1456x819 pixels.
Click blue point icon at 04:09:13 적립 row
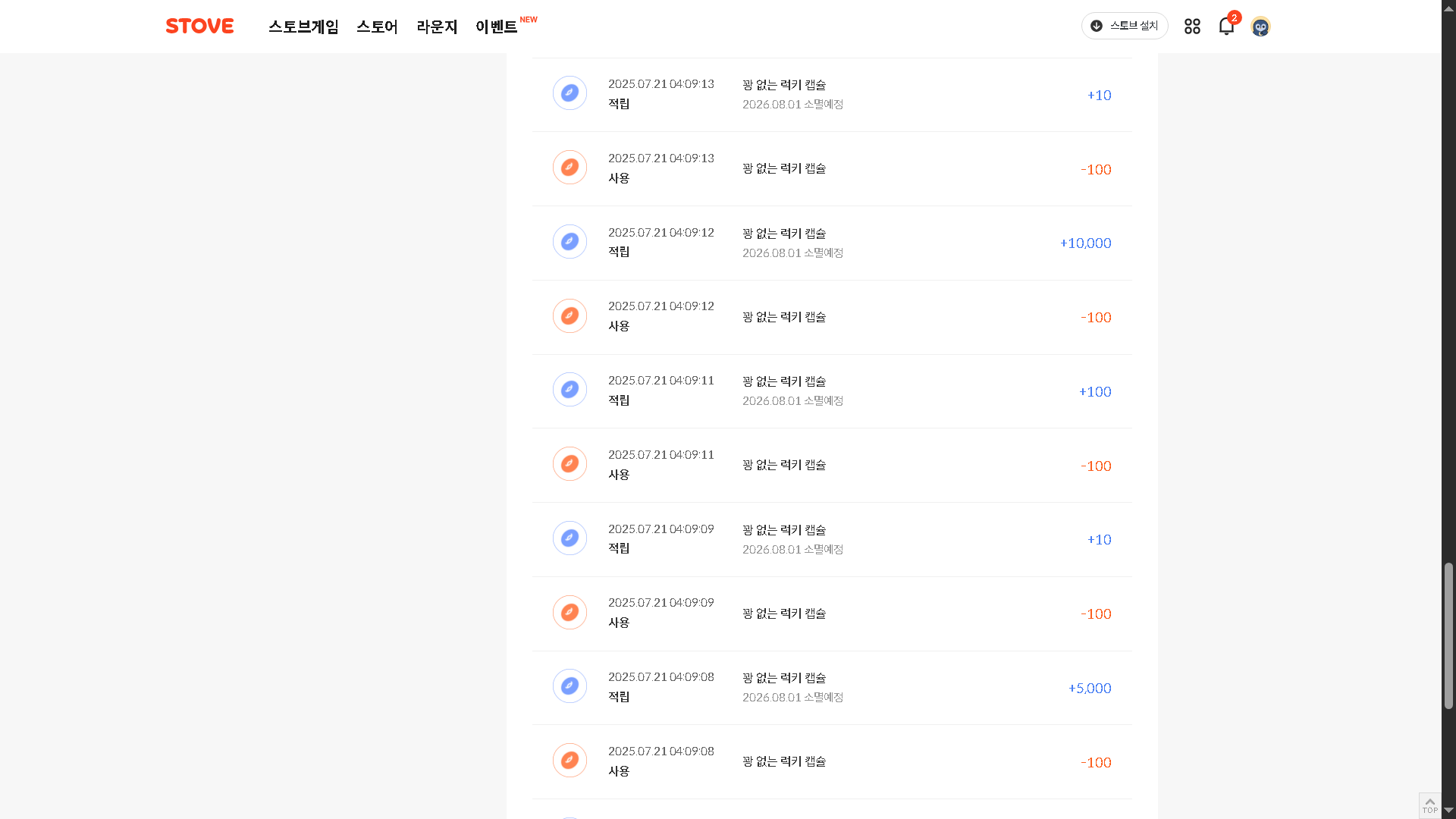[x=570, y=93]
